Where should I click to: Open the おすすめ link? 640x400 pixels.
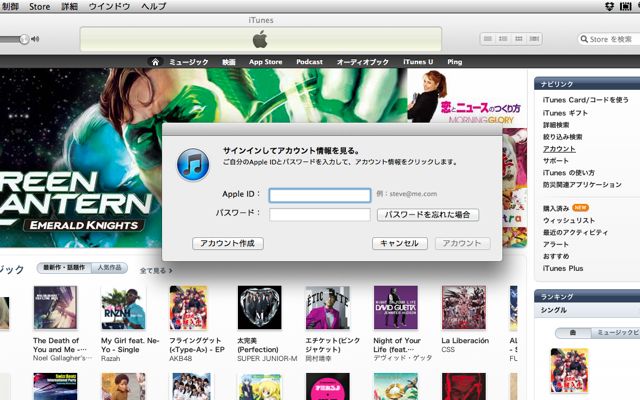(x=556, y=256)
